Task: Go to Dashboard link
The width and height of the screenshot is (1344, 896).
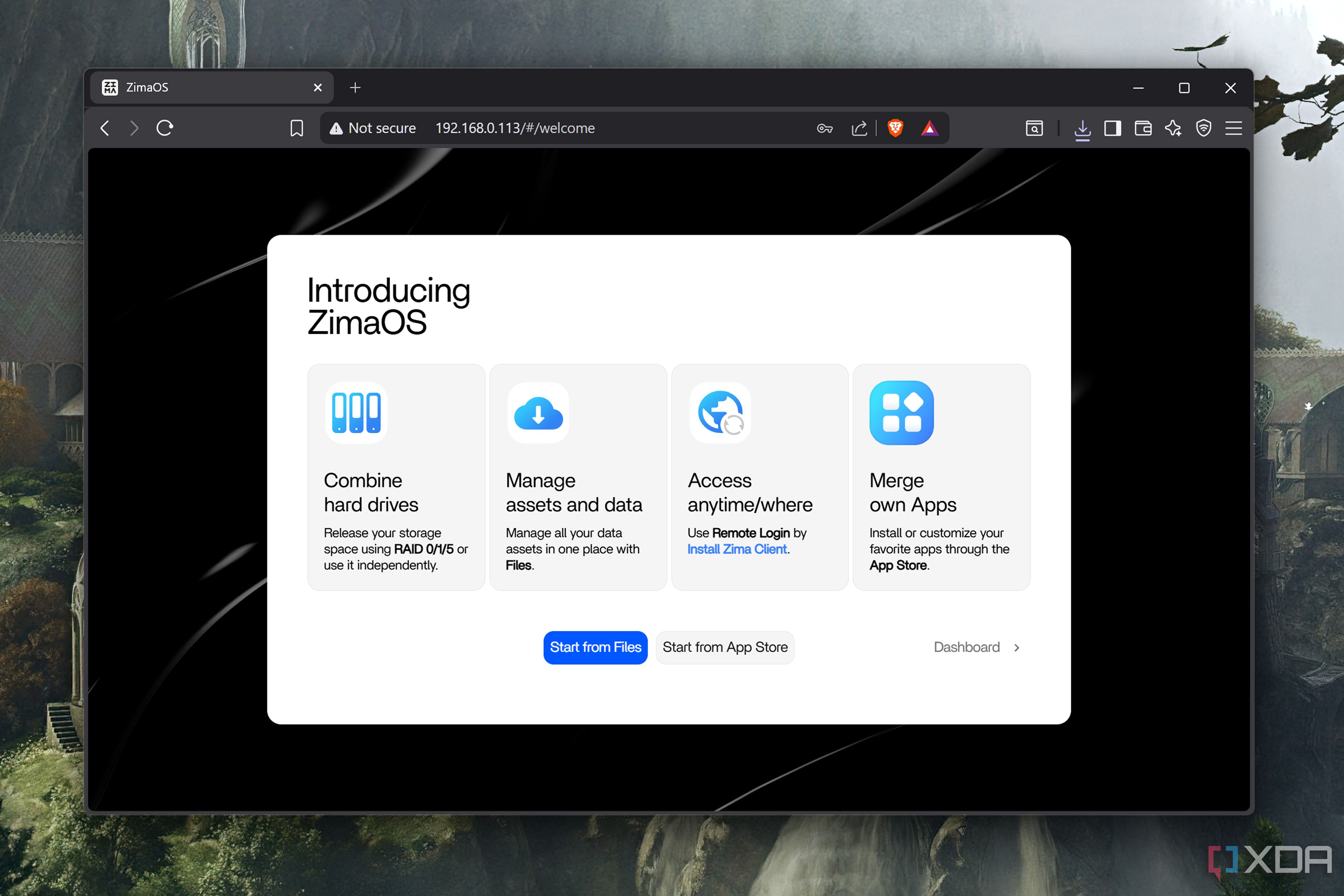Action: [967, 647]
